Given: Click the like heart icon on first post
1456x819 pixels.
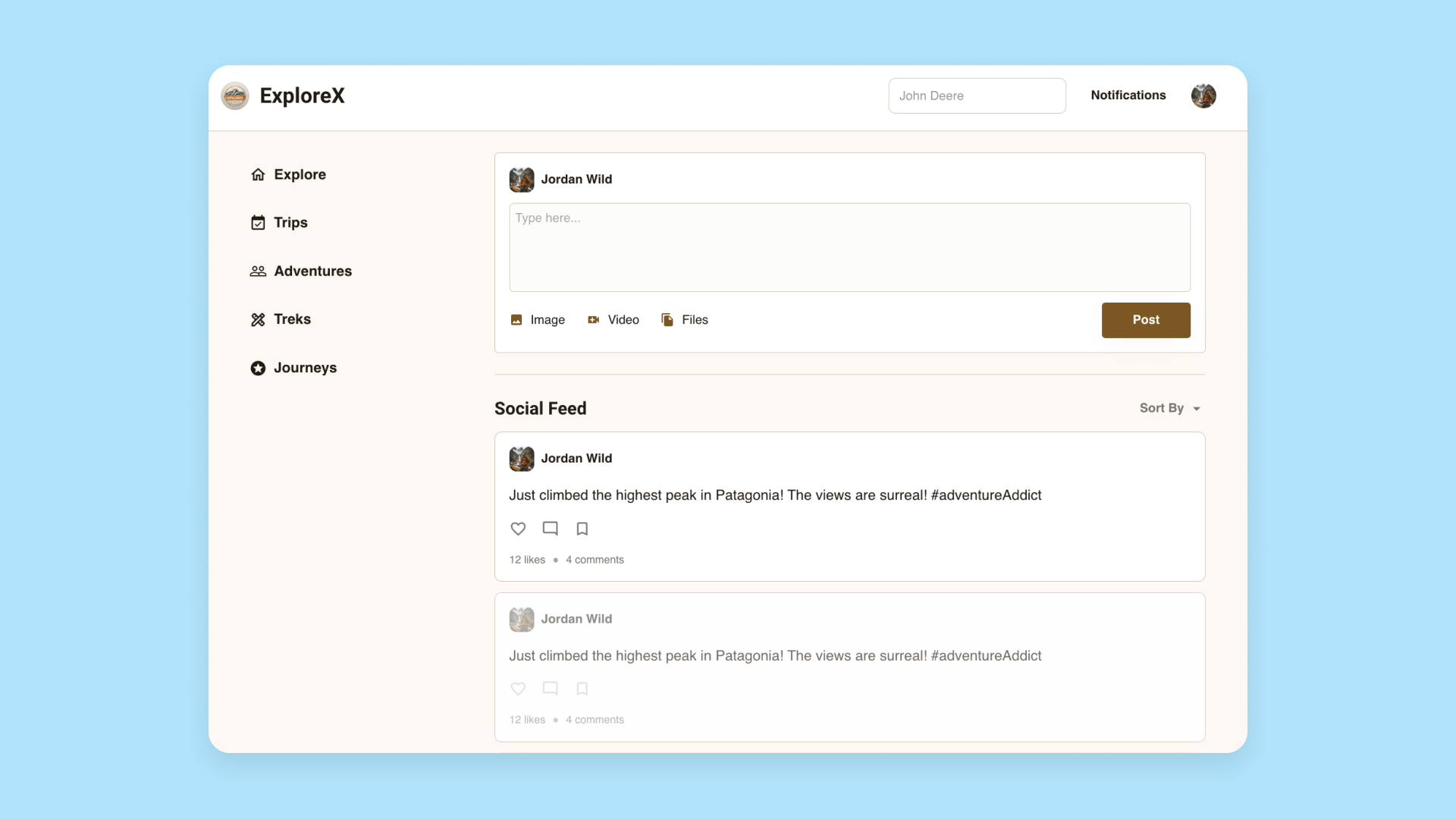Looking at the screenshot, I should click(x=518, y=528).
